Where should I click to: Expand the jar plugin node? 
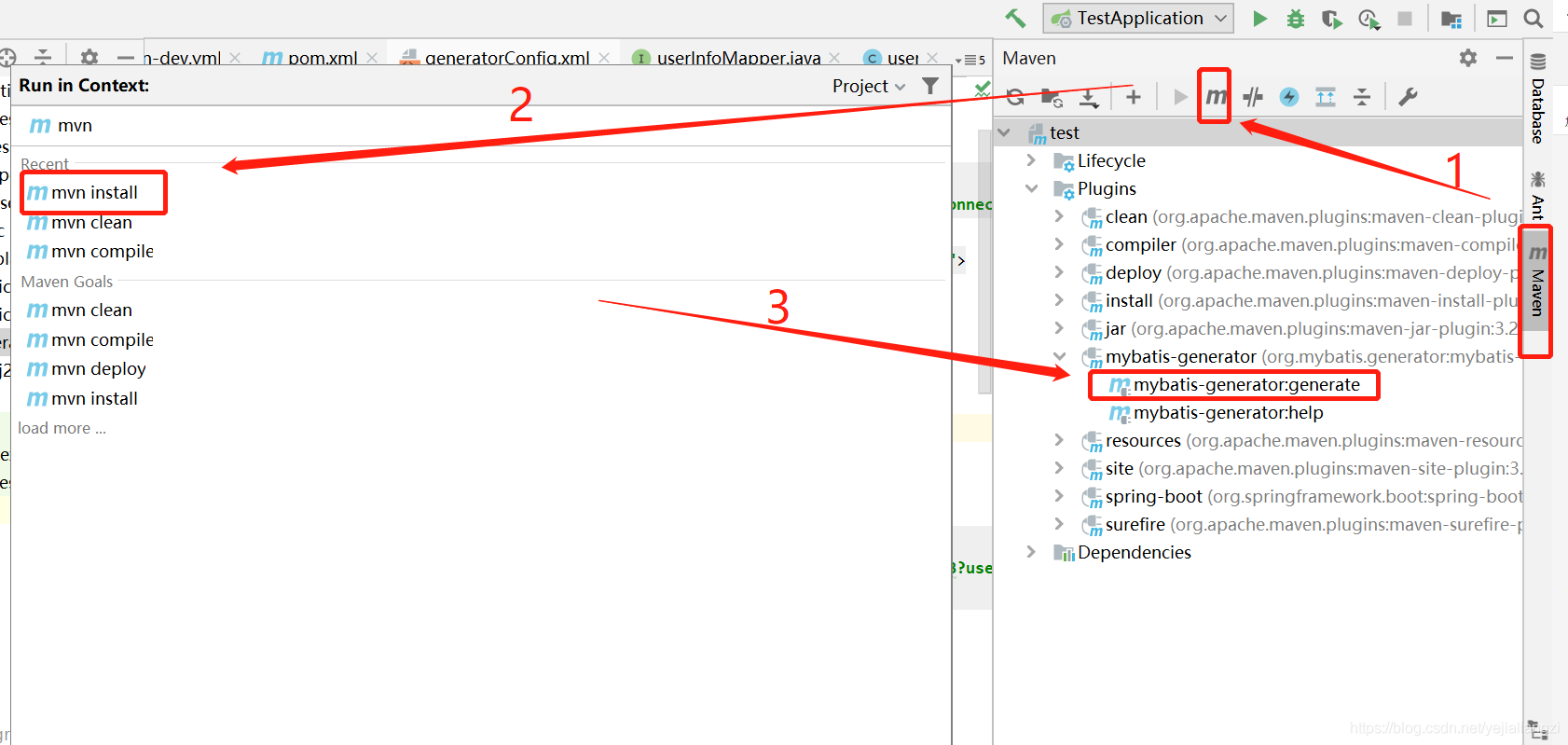click(x=1059, y=328)
